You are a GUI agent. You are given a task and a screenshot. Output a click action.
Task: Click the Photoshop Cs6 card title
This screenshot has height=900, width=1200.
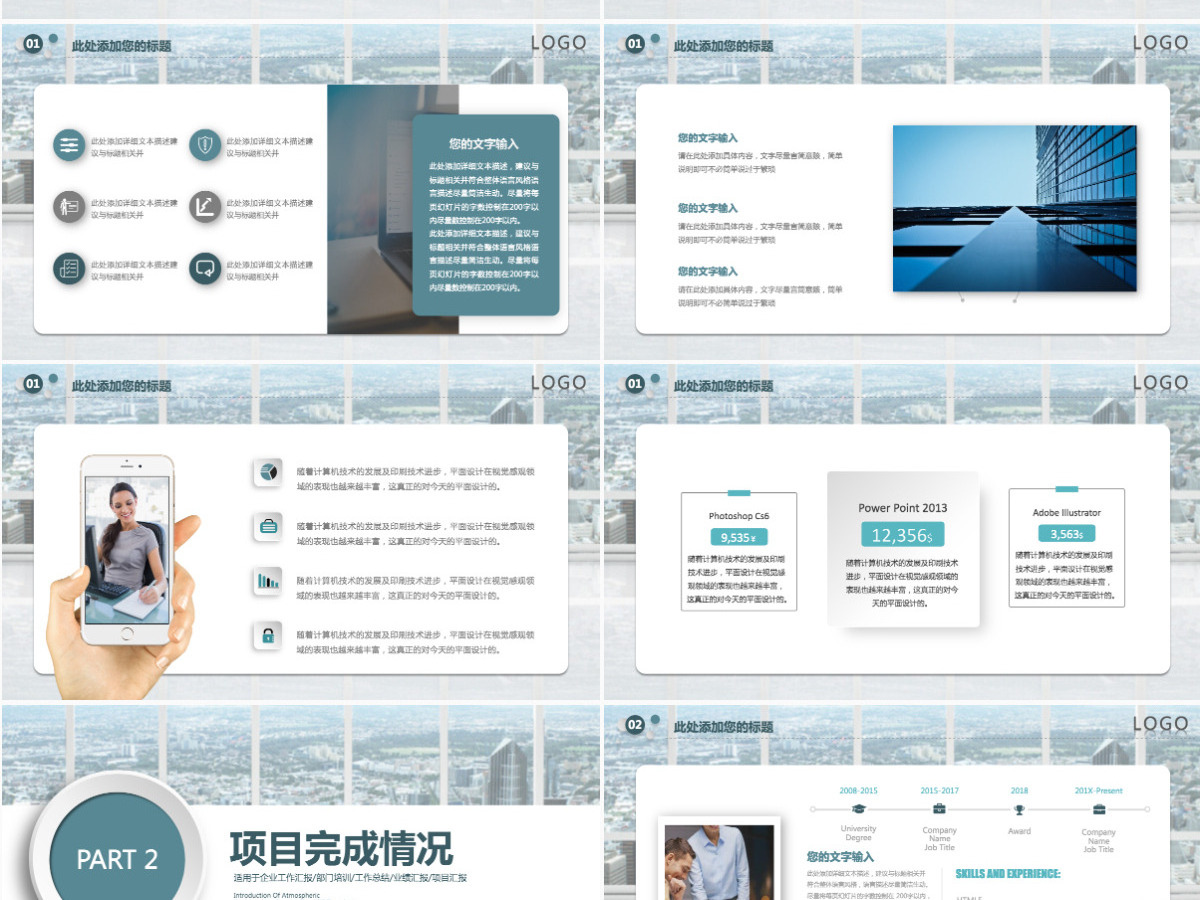pyautogui.click(x=739, y=516)
